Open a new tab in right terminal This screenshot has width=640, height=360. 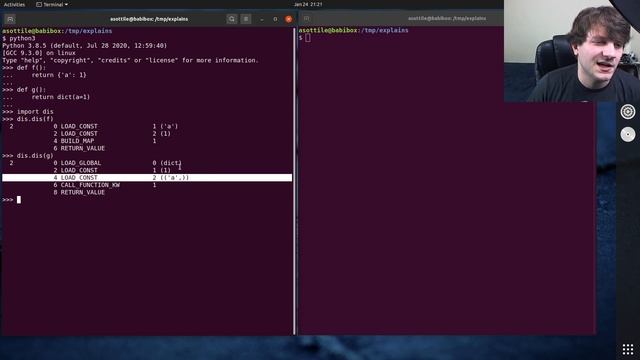pos(307,18)
